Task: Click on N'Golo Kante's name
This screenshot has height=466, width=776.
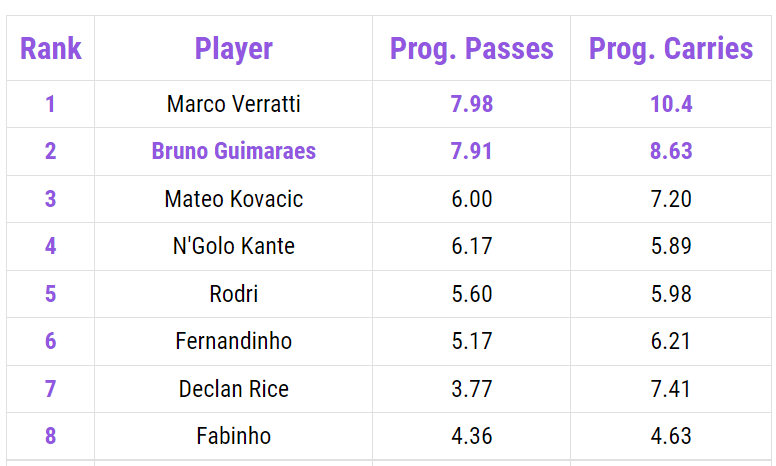Action: pyautogui.click(x=233, y=246)
